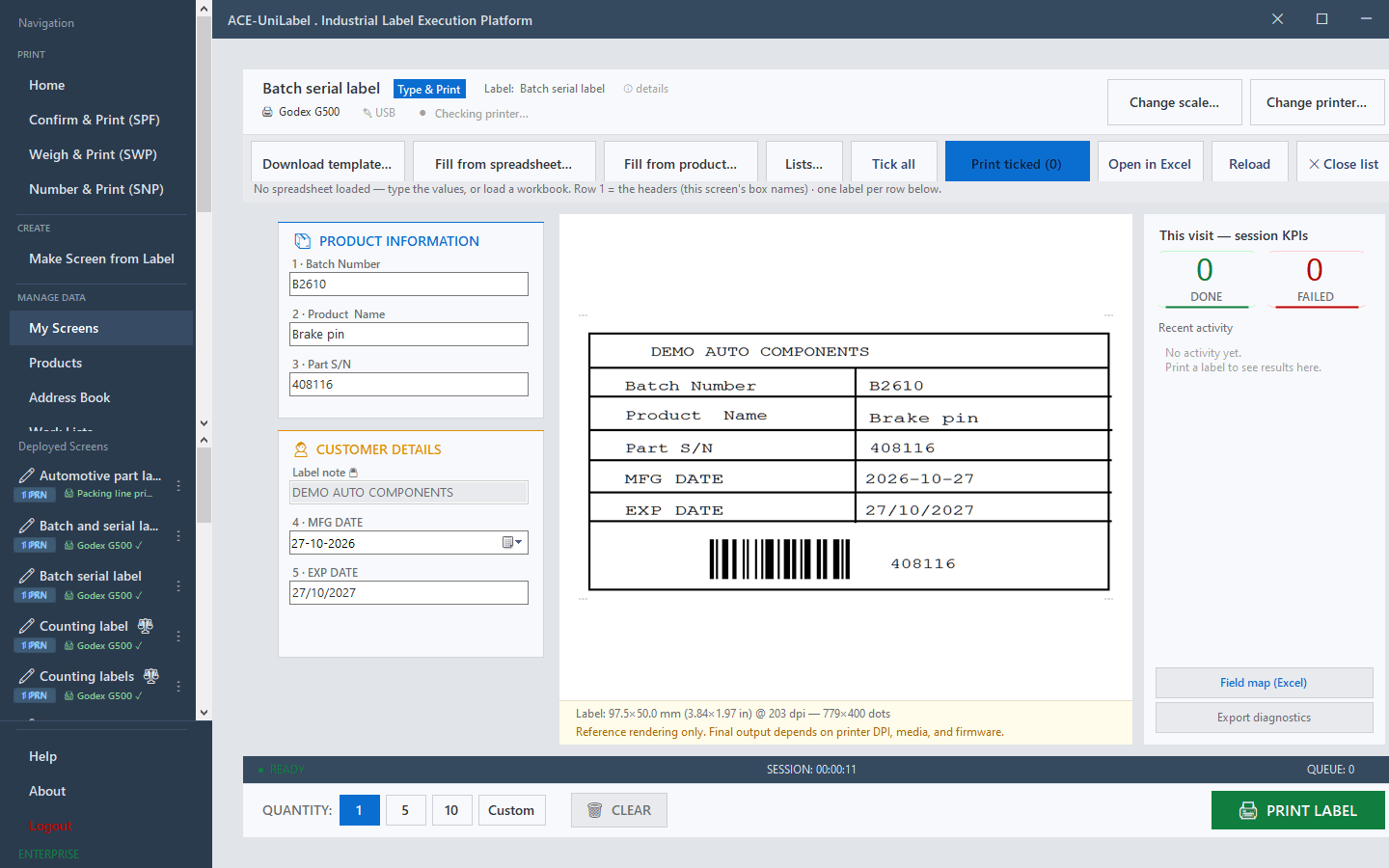Click the PRN badge under Batch serial label
The width and height of the screenshot is (1389, 868).
35,595
